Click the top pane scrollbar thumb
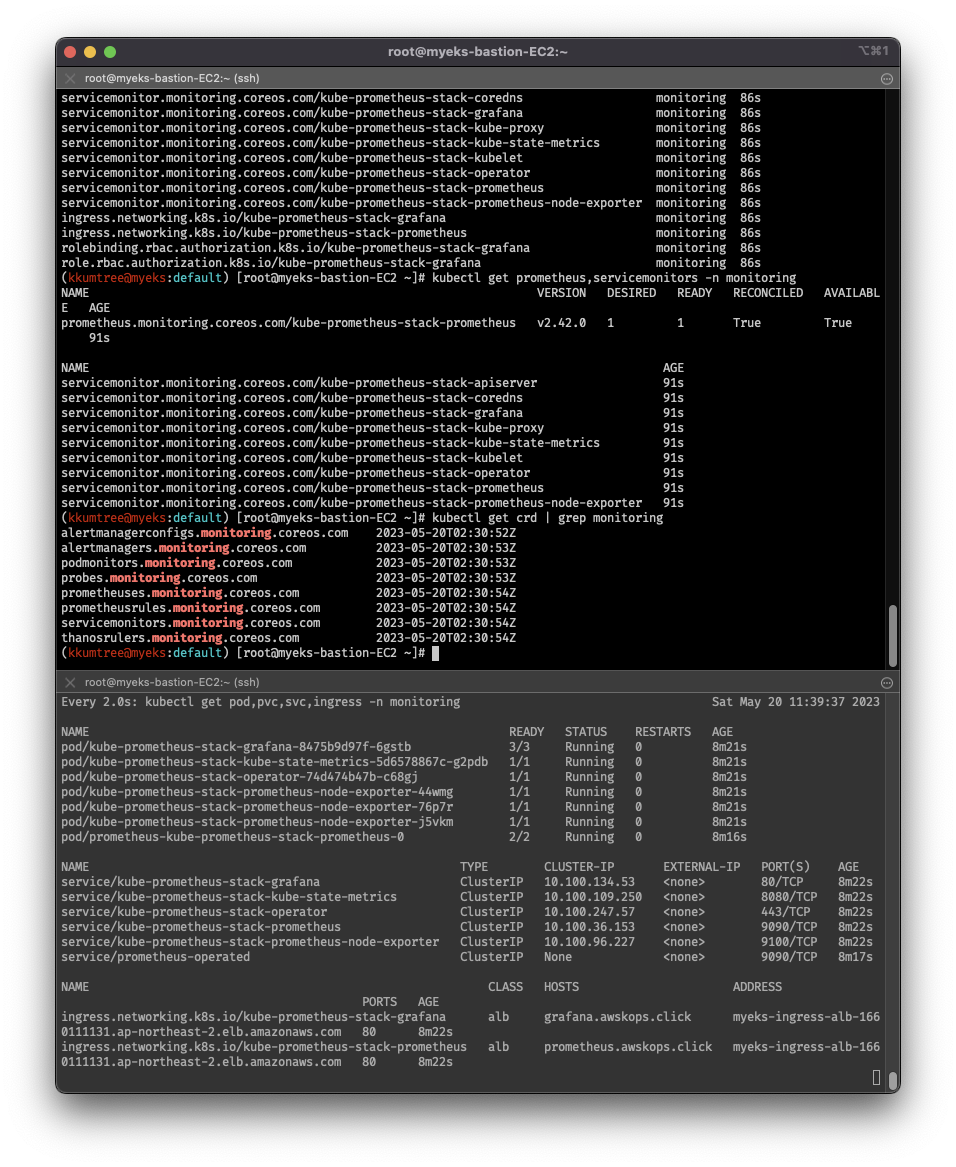The width and height of the screenshot is (956, 1167). click(893, 636)
